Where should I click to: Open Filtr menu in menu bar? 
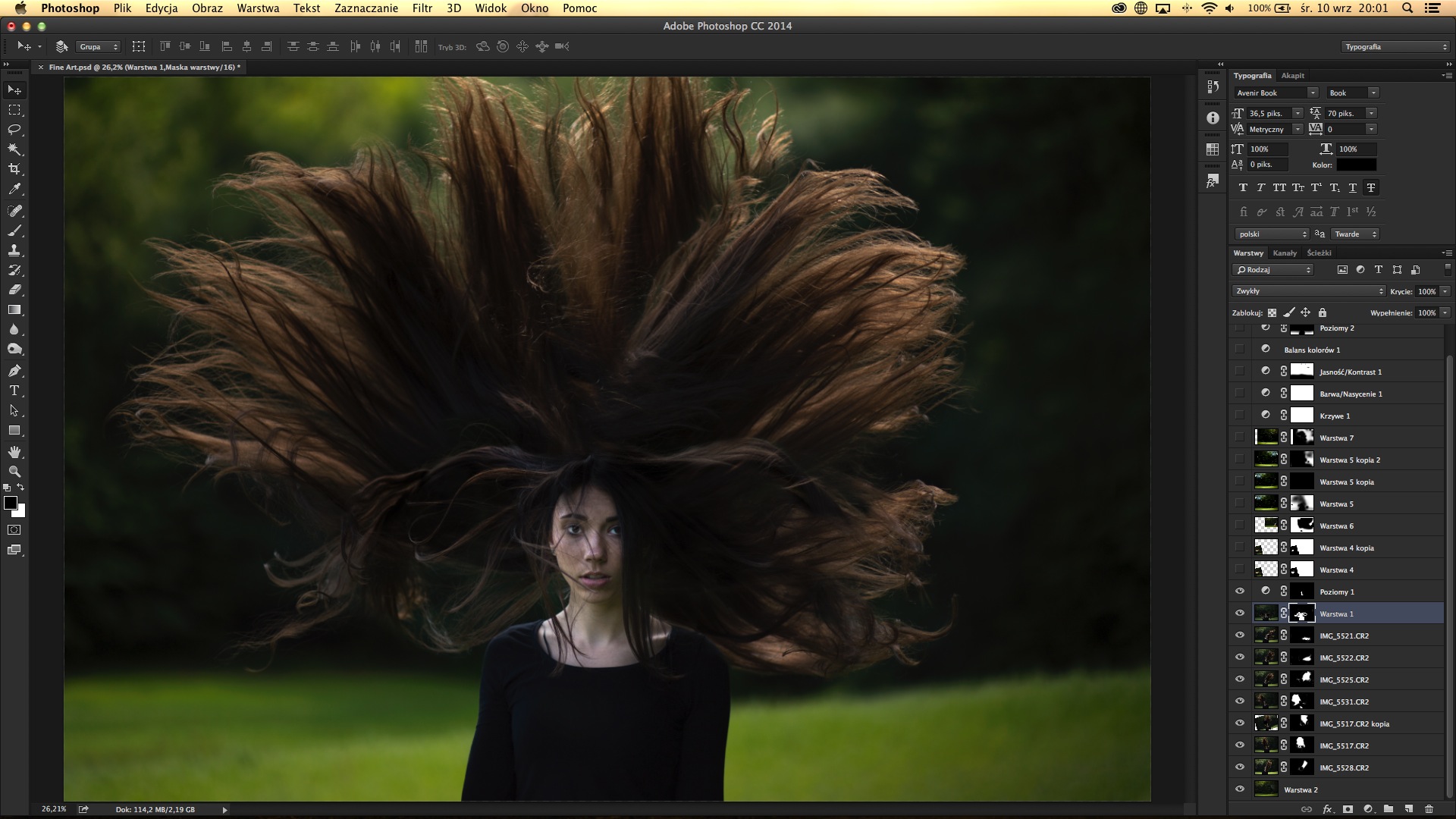click(420, 8)
